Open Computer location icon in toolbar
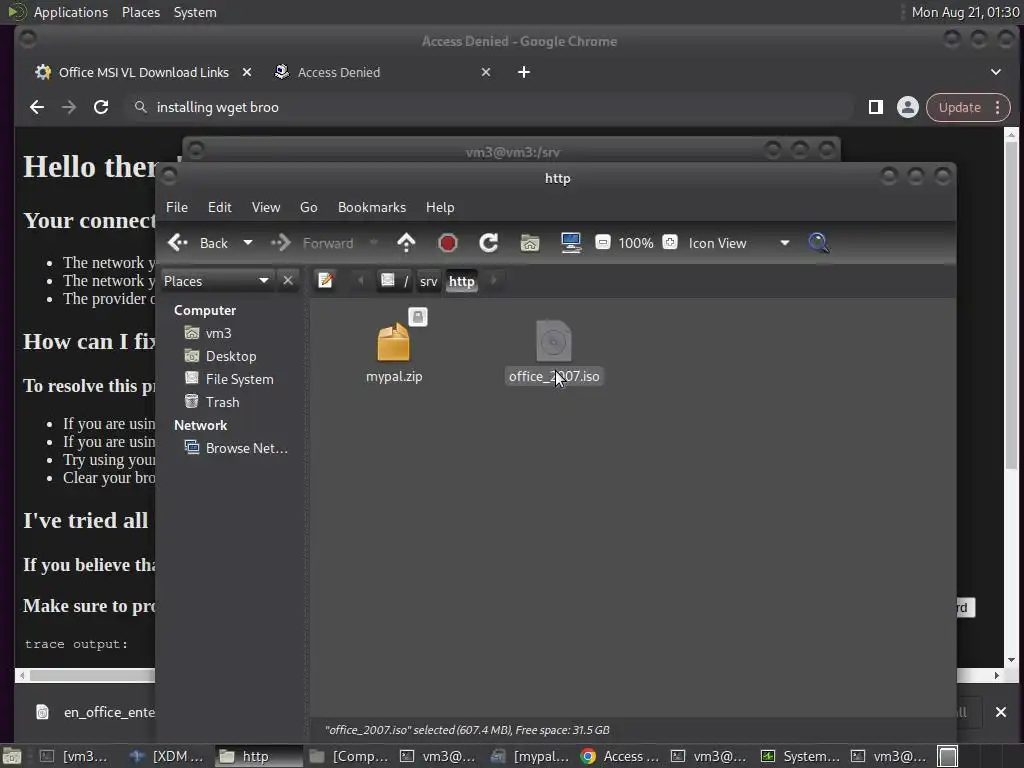This screenshot has width=1024, height=768. [571, 243]
